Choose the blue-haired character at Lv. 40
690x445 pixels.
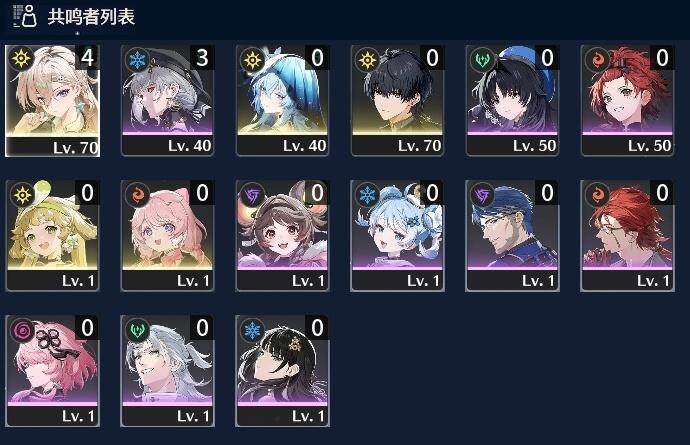282,100
